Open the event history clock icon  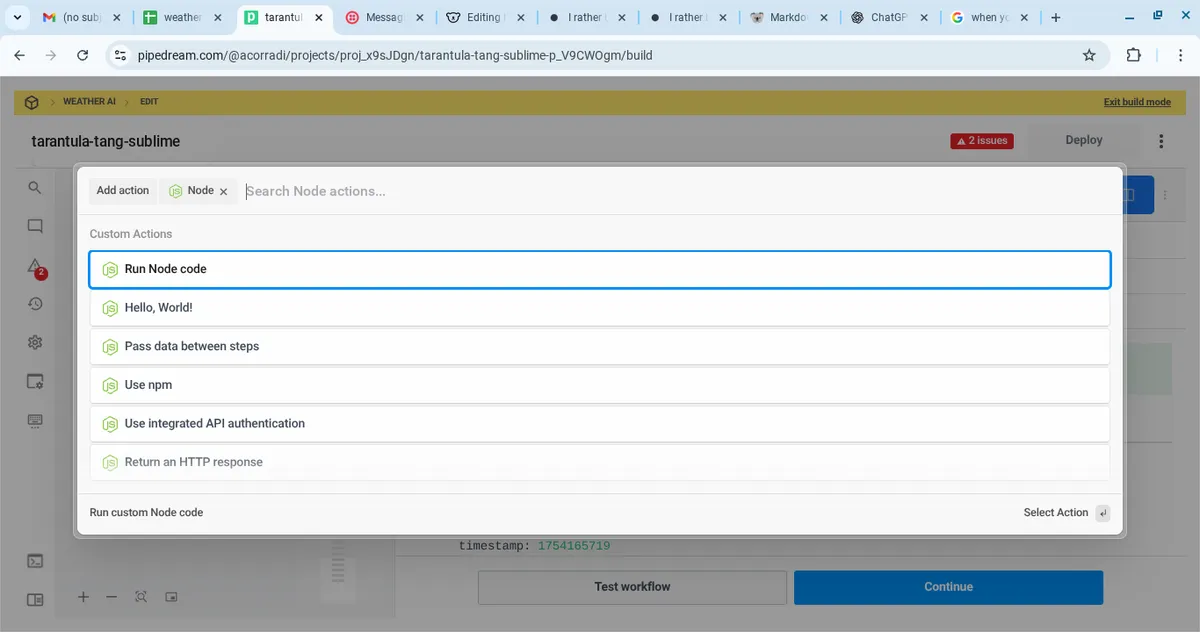tap(35, 304)
